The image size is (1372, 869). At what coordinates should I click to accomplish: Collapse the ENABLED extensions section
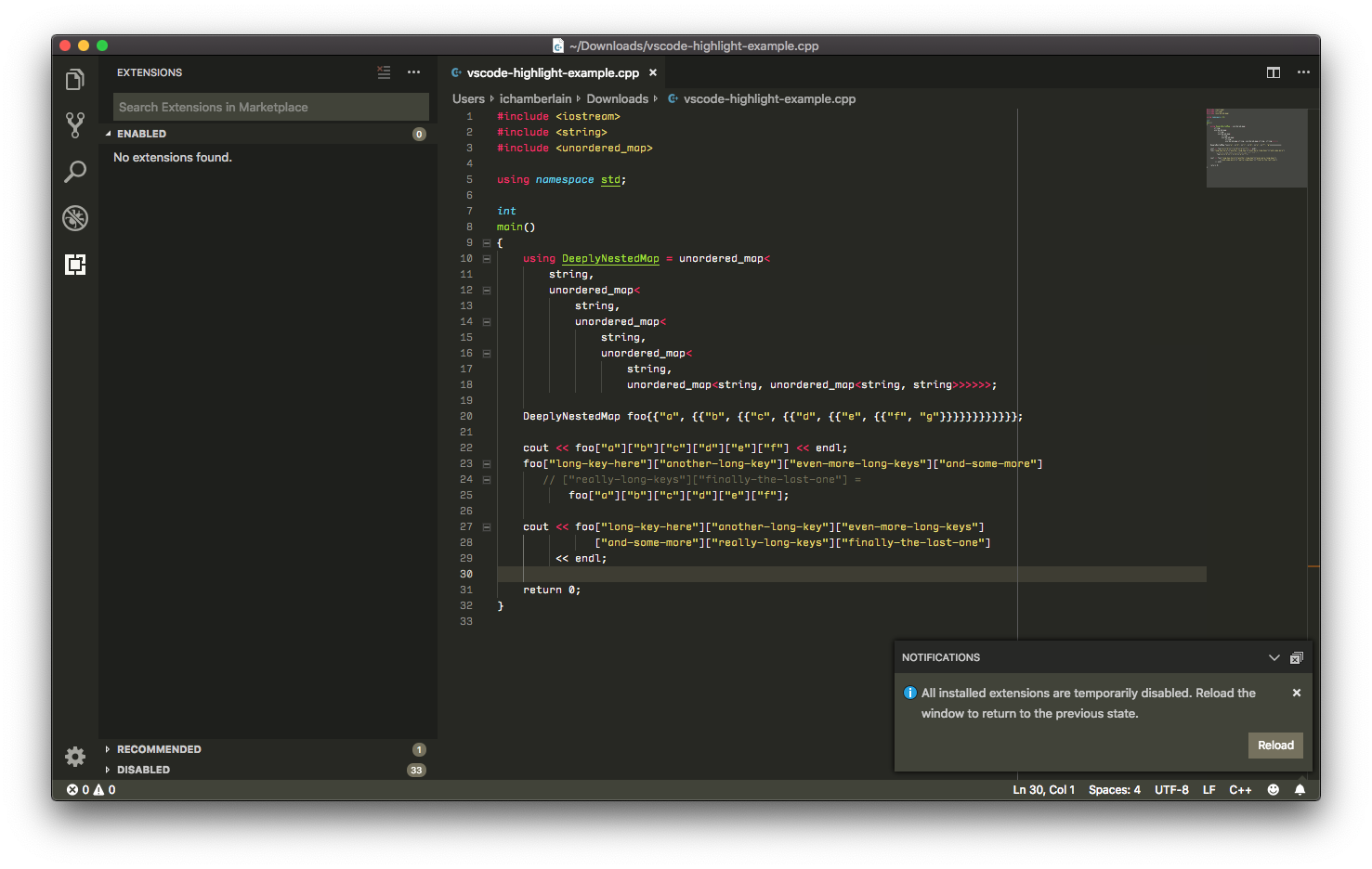[x=141, y=133]
